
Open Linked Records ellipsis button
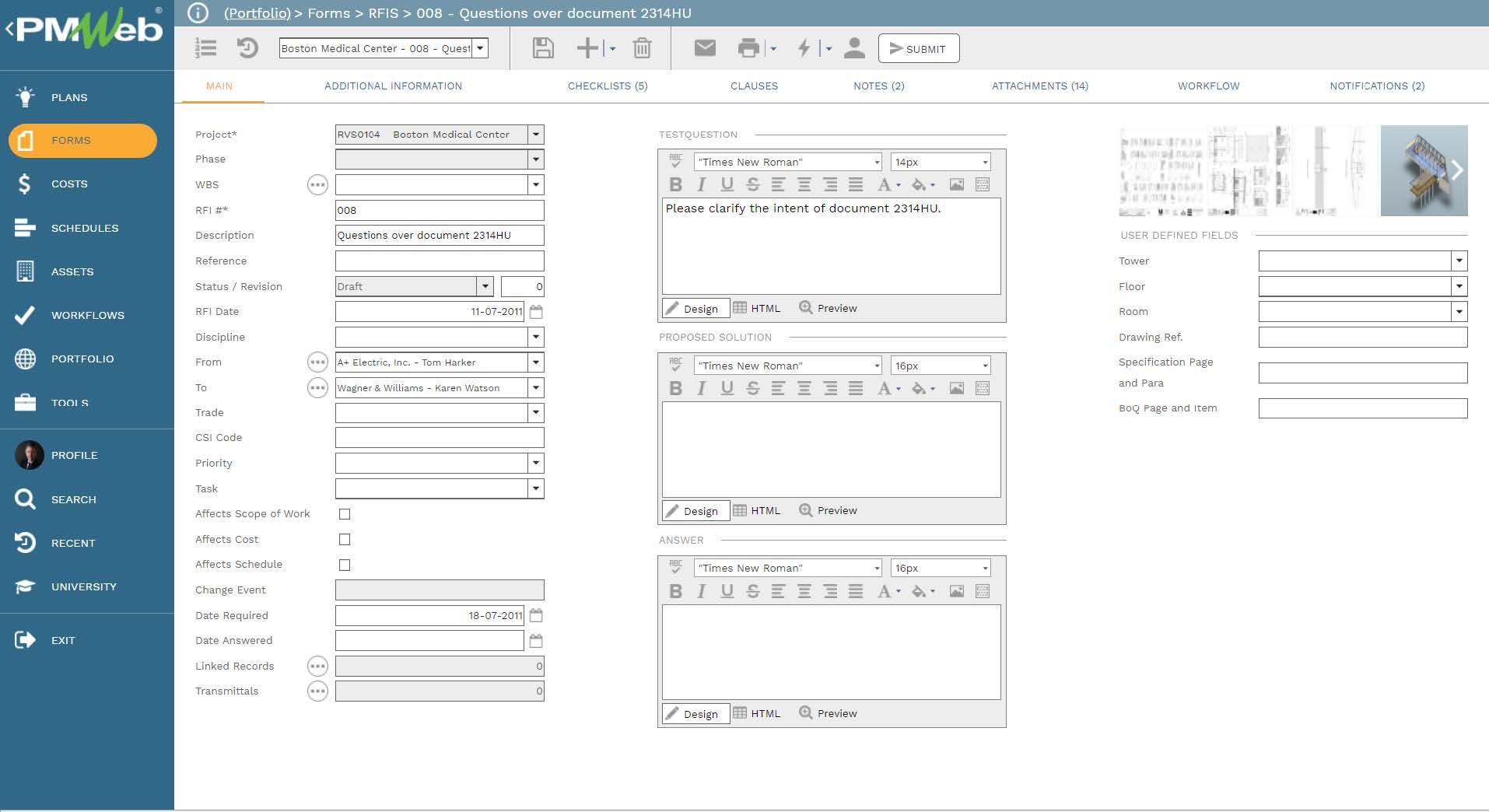click(x=317, y=666)
